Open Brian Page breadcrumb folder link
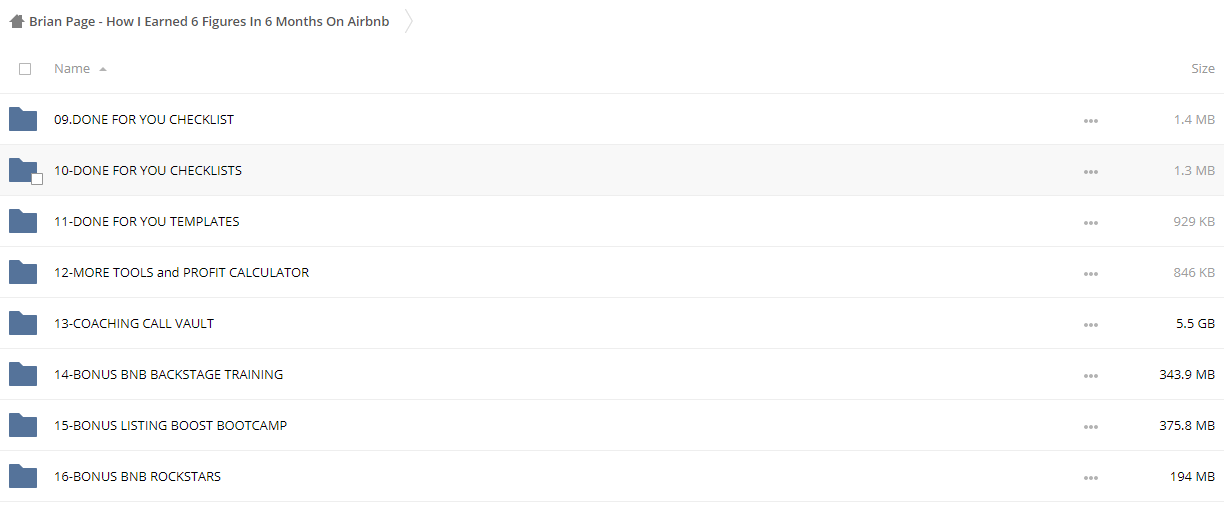This screenshot has height=507, width=1224. [x=209, y=21]
